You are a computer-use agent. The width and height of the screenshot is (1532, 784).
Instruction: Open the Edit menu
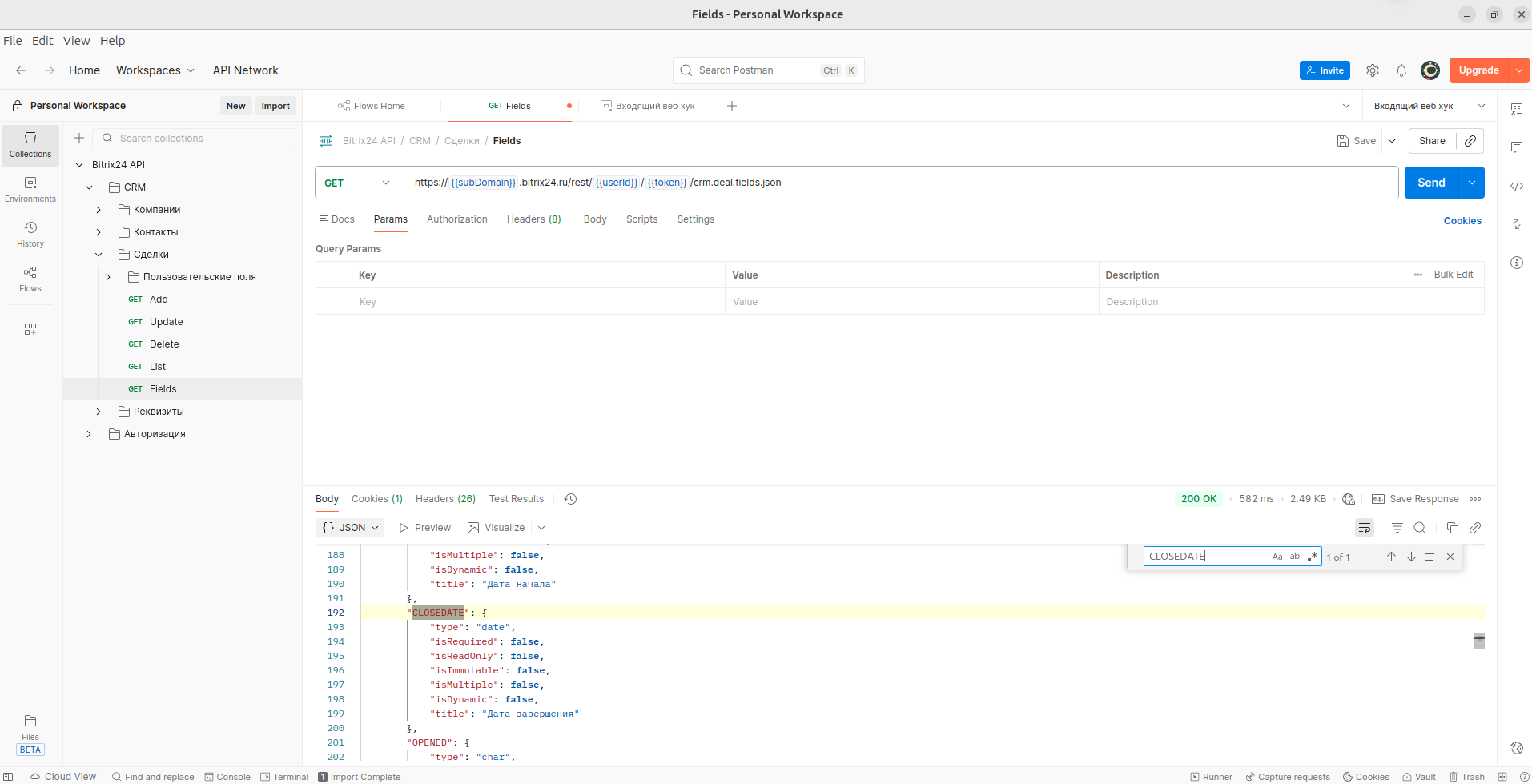(42, 41)
